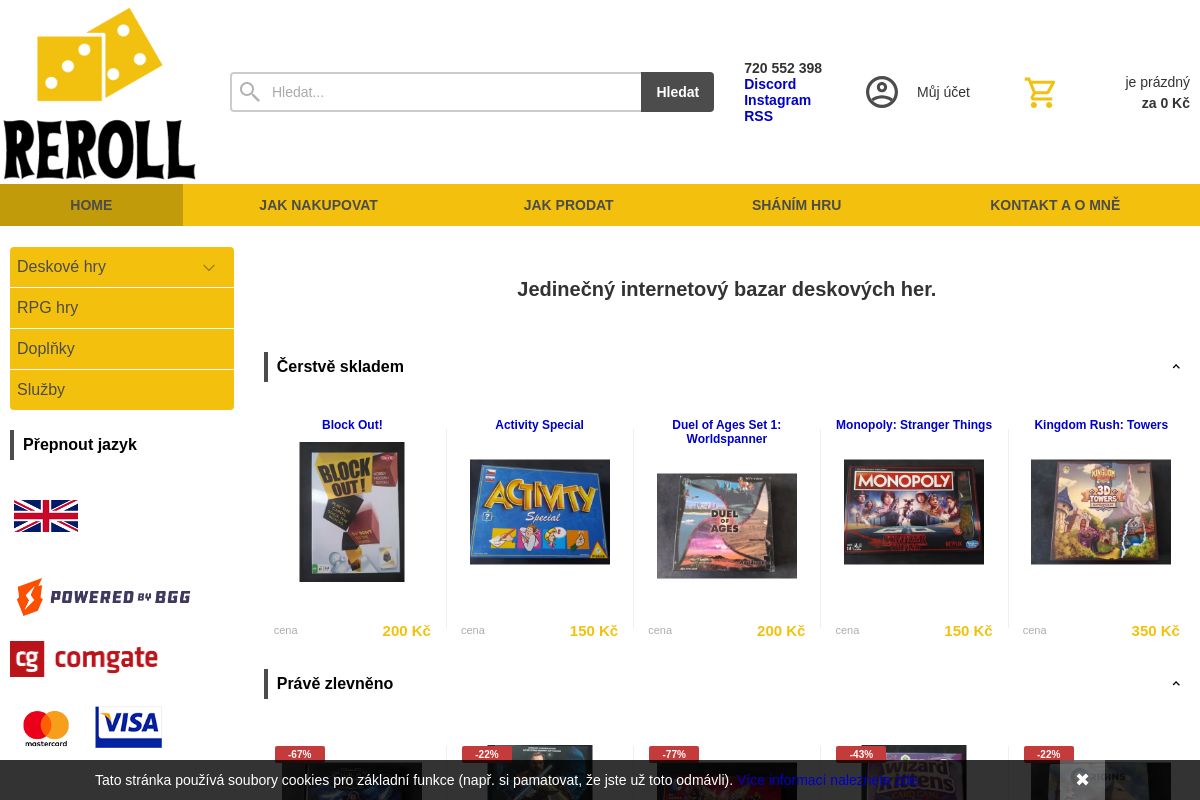1200x800 pixels.
Task: Click the VISA logo
Action: 129,727
